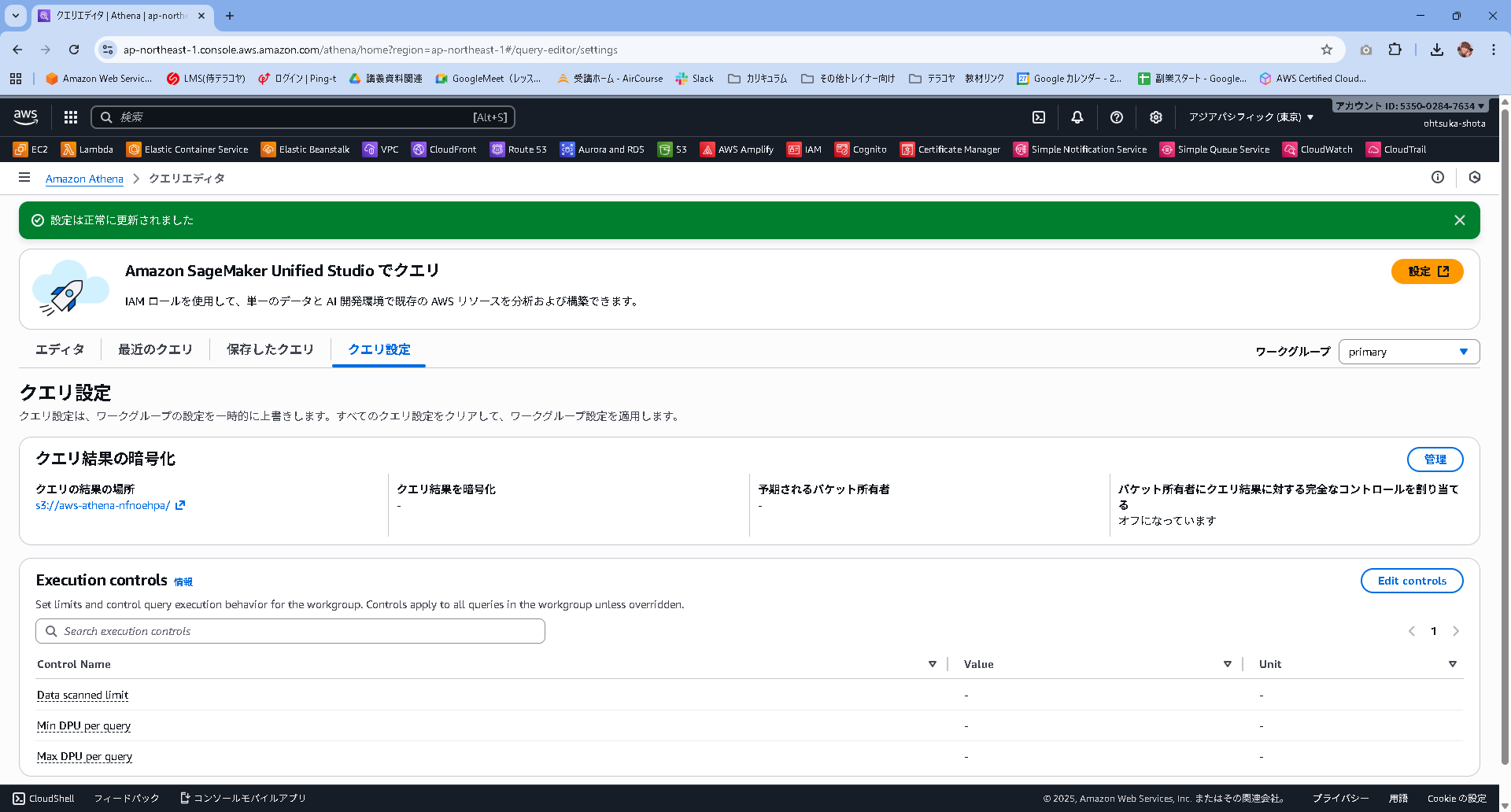Open Chrome extensions puzzle icon
The height and width of the screenshot is (812, 1511).
[1395, 50]
